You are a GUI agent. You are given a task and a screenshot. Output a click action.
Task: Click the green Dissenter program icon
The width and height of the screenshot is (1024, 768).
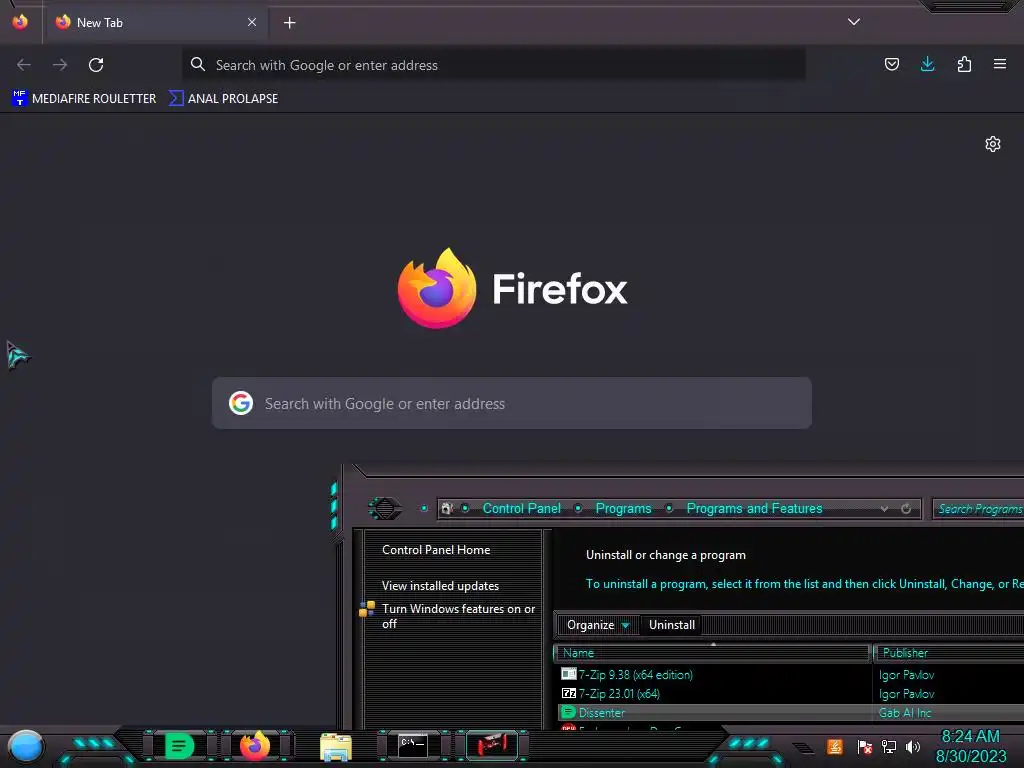point(569,712)
